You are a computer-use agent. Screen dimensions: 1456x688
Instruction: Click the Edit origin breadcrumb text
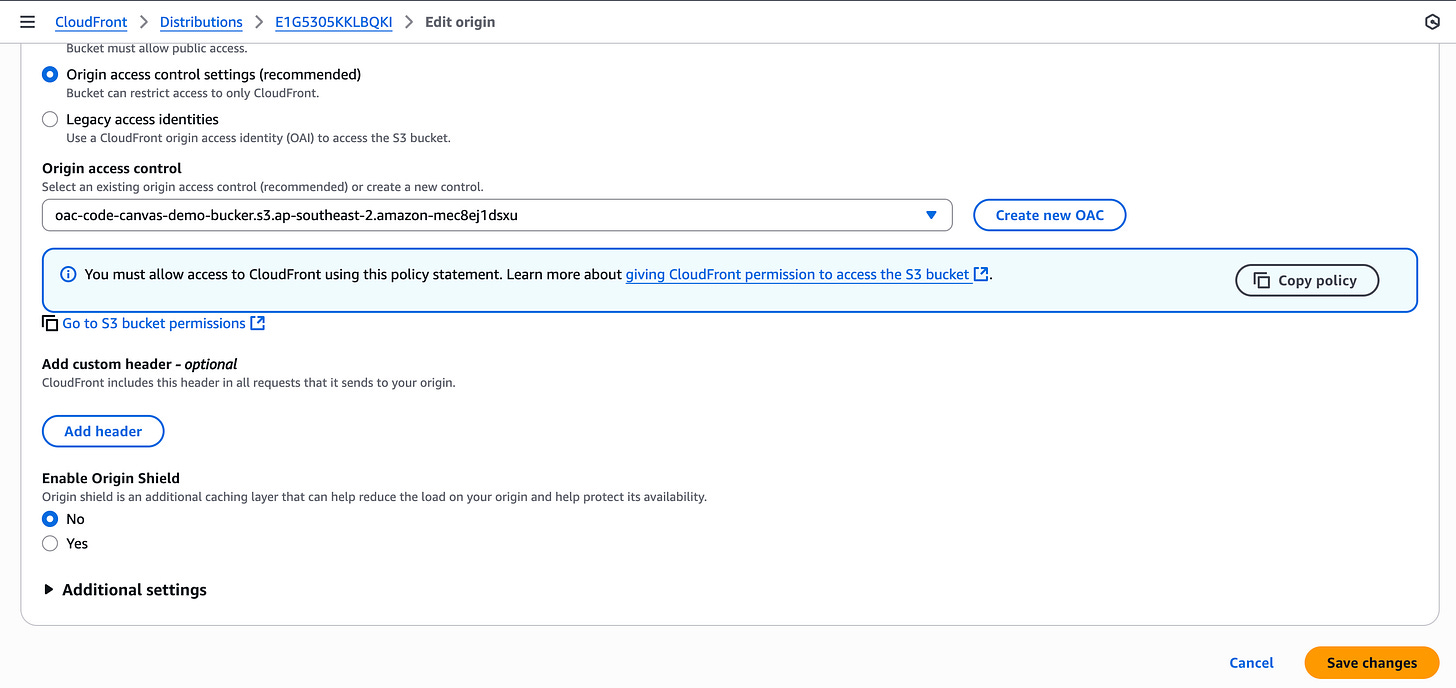[460, 22]
